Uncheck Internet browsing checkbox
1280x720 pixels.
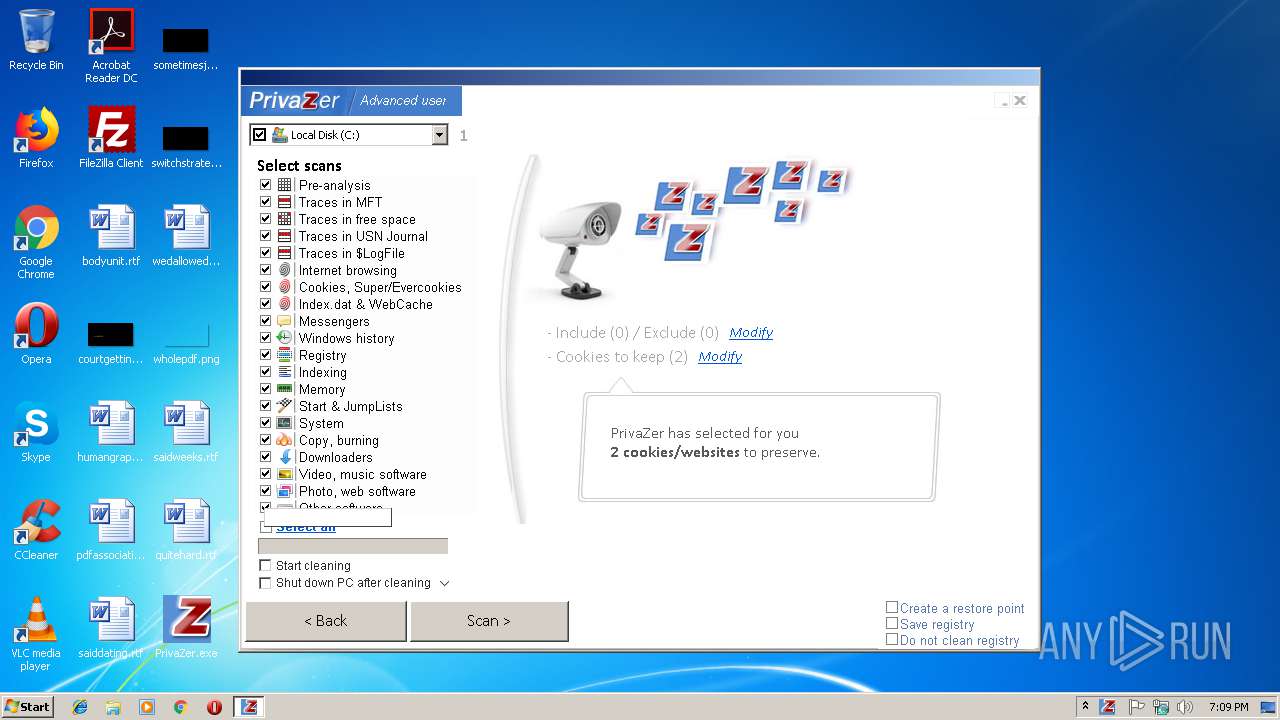pyautogui.click(x=266, y=270)
